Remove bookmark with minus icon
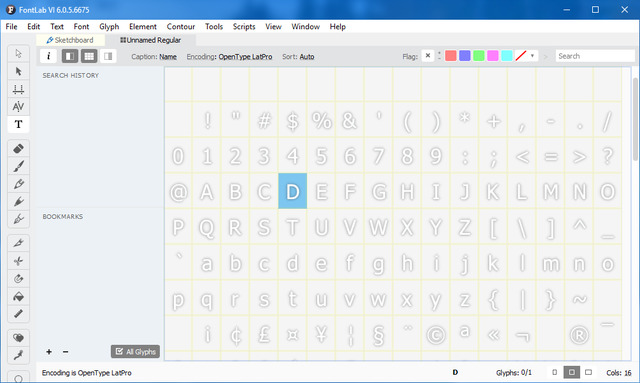 click(x=65, y=352)
